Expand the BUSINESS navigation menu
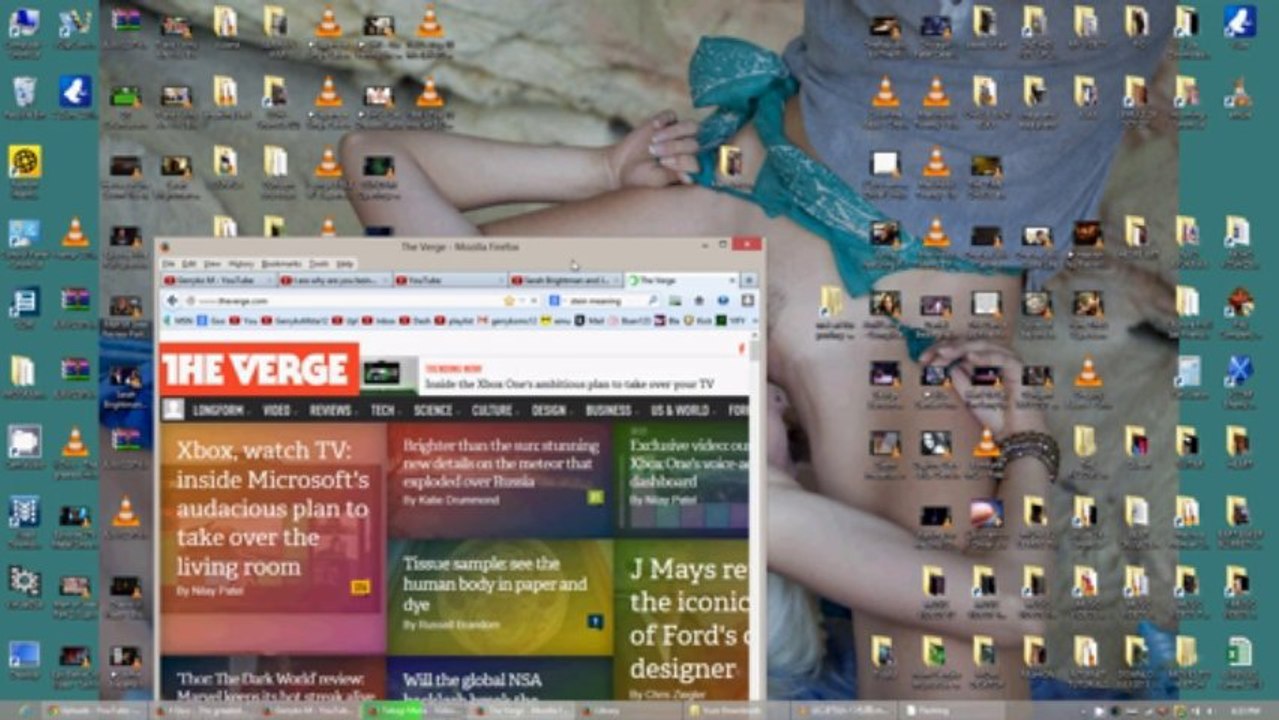The height and width of the screenshot is (720, 1279). 612,410
